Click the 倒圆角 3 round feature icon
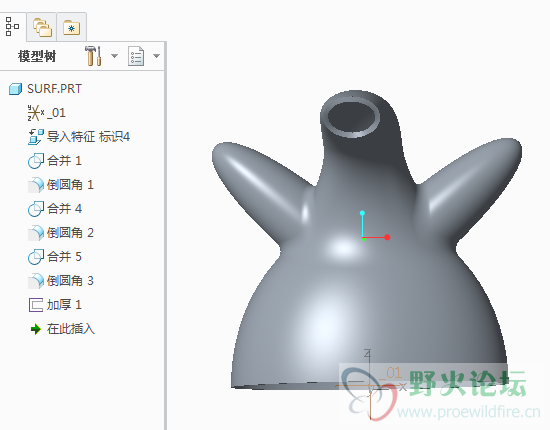This screenshot has height=430, width=550. click(x=36, y=281)
